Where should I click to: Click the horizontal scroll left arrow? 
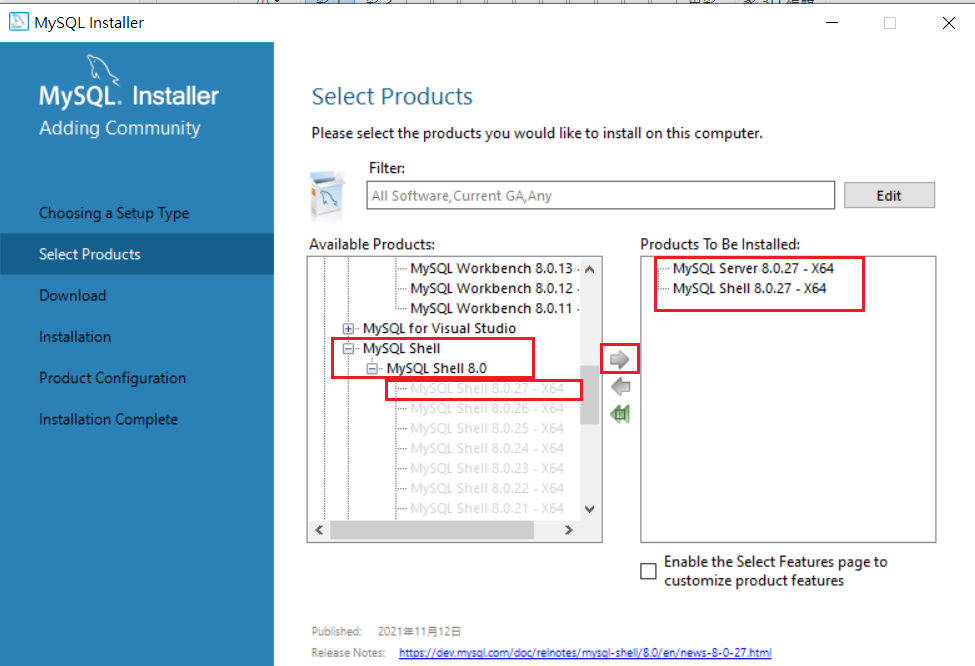(319, 530)
